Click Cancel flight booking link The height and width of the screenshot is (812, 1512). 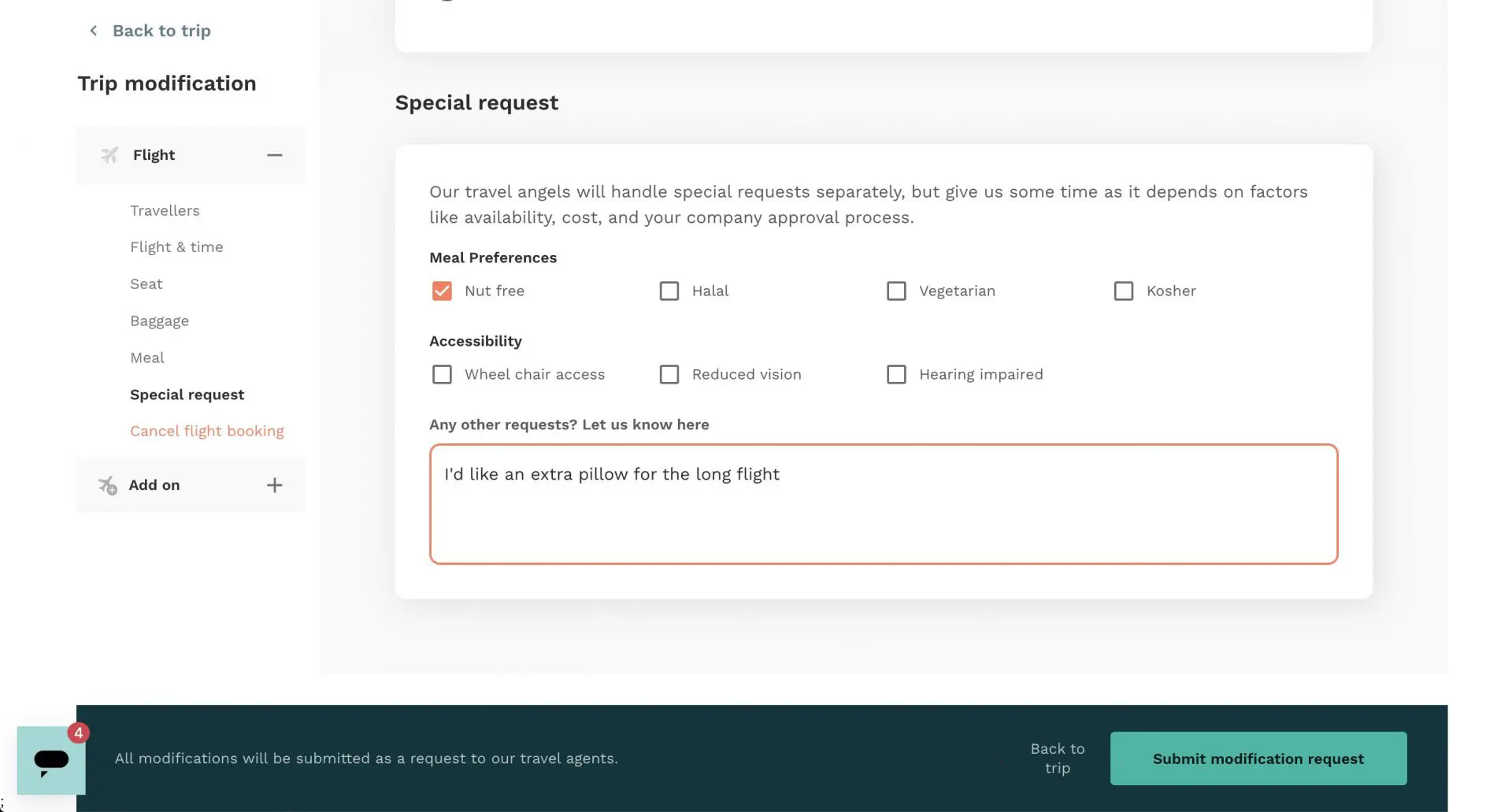coord(207,431)
